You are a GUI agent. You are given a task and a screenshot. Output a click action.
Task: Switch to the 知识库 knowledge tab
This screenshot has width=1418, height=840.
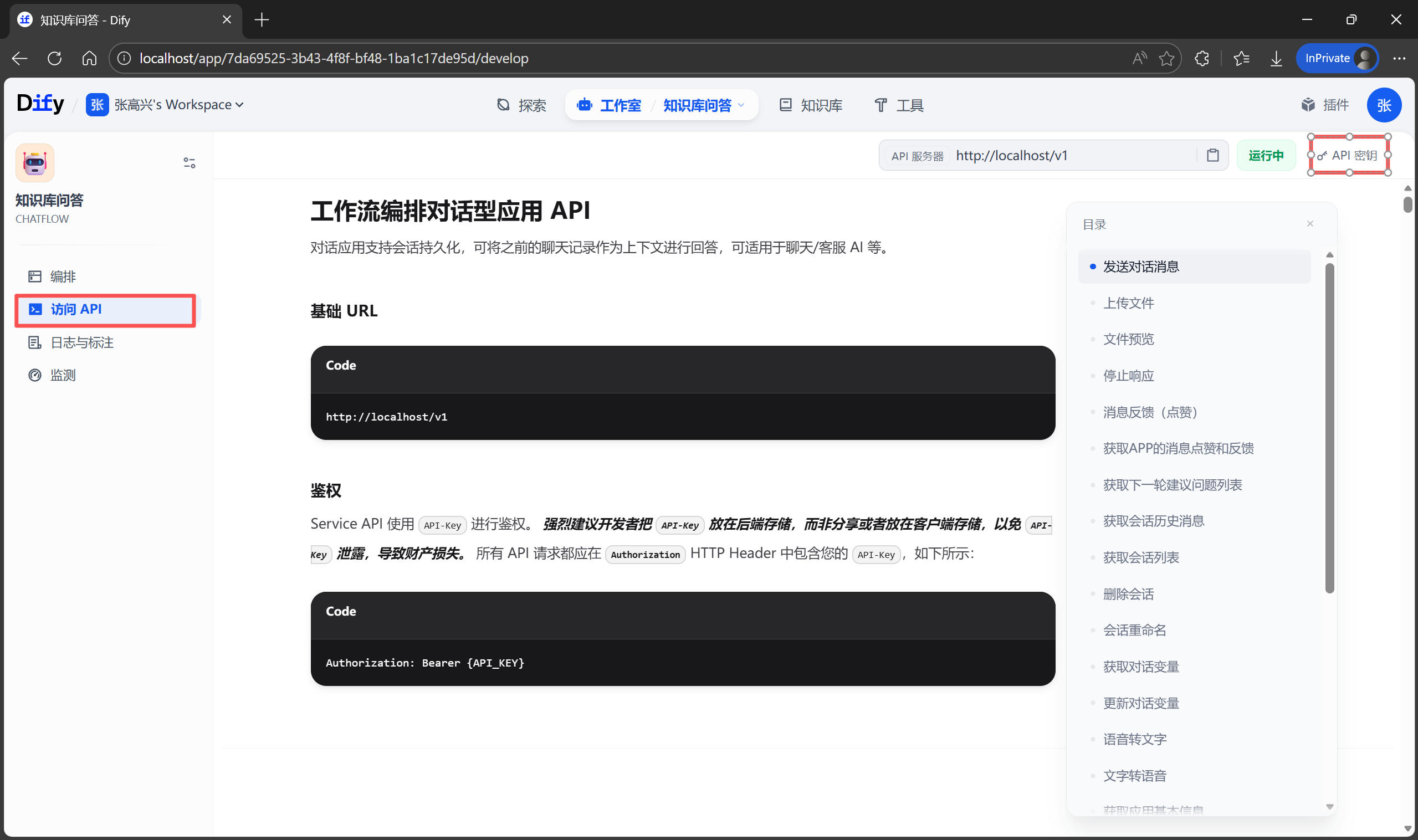(x=811, y=105)
